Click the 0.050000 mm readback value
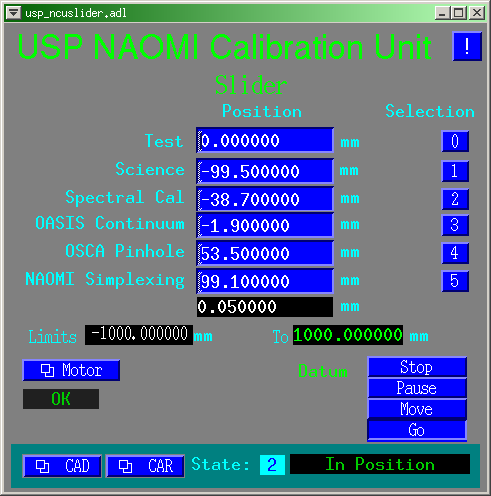 (265, 307)
